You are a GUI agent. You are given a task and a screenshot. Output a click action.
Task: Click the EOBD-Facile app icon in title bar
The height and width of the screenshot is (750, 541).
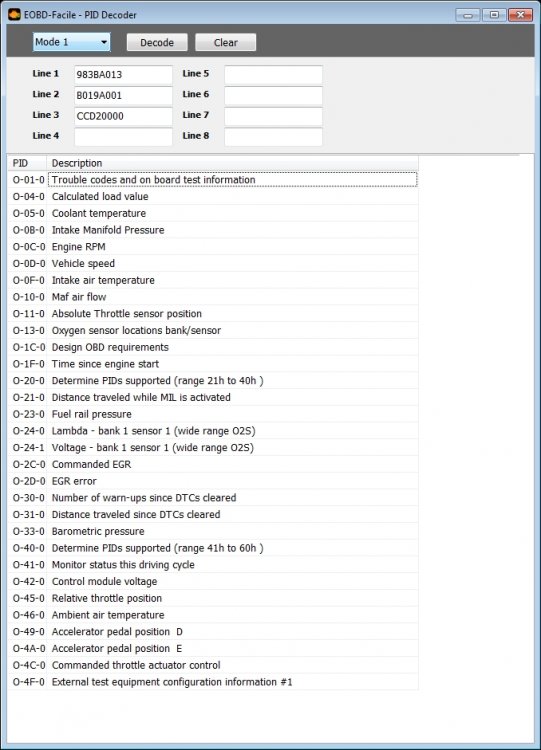click(14, 14)
